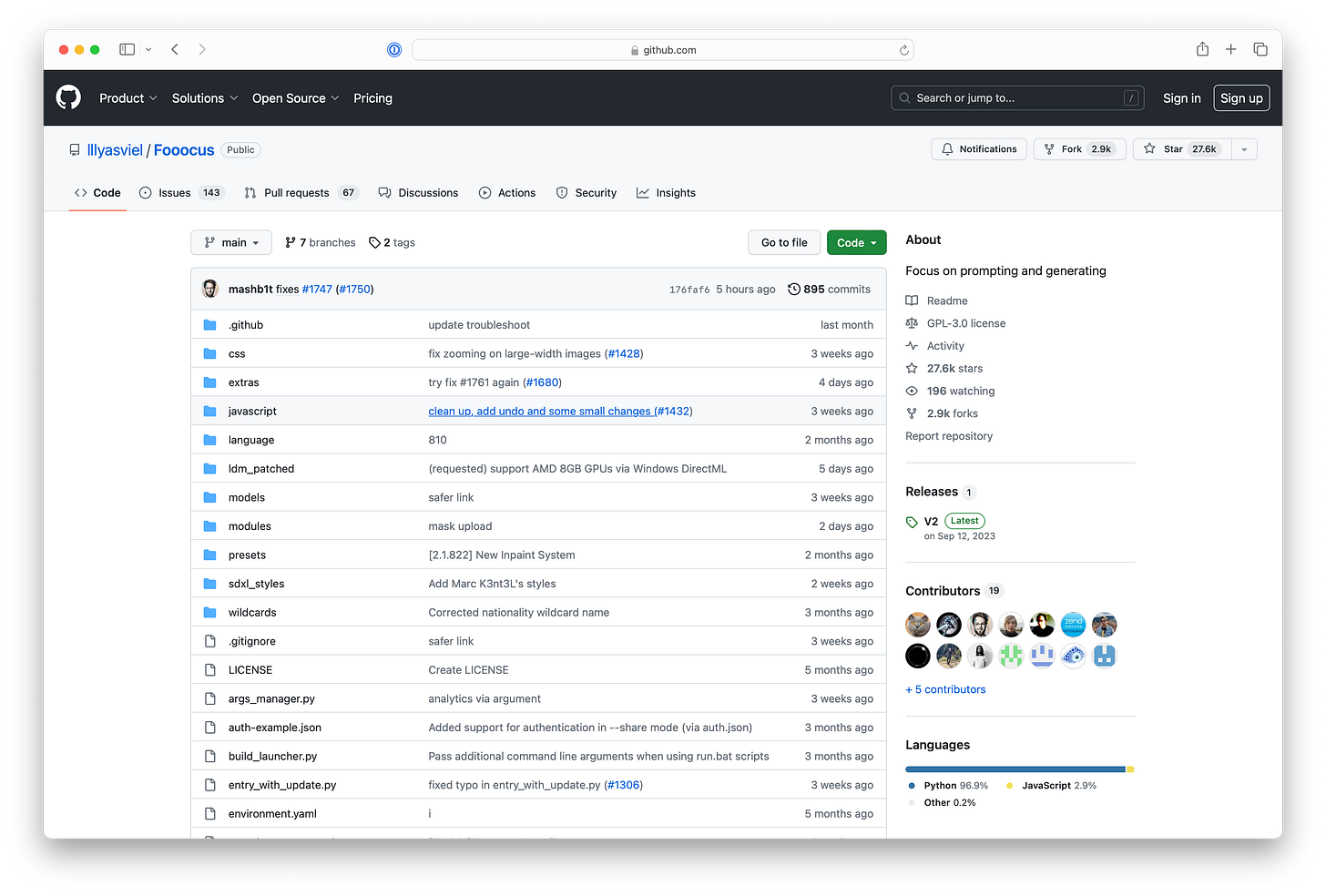Click the yellow JavaScript language bar segment
This screenshot has width=1326, height=896.
1130,769
